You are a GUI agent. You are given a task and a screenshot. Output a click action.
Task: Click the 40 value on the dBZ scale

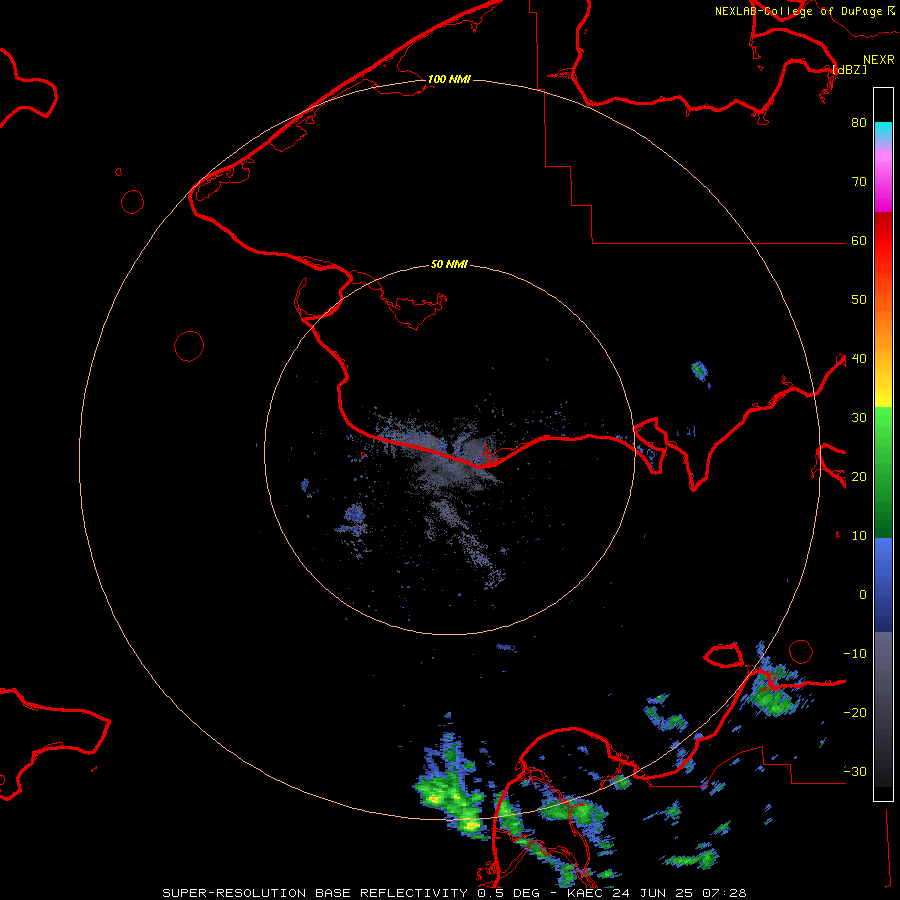pos(859,358)
